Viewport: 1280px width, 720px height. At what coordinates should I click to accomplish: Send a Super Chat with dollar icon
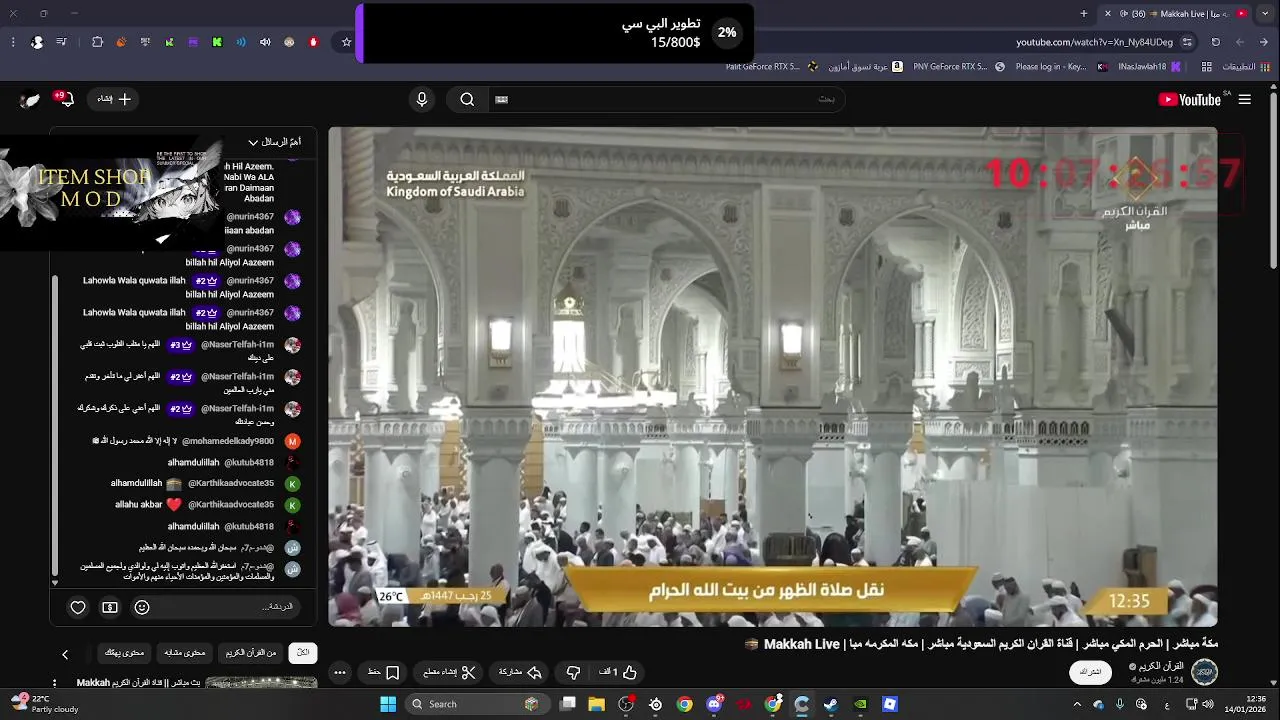tap(110, 607)
